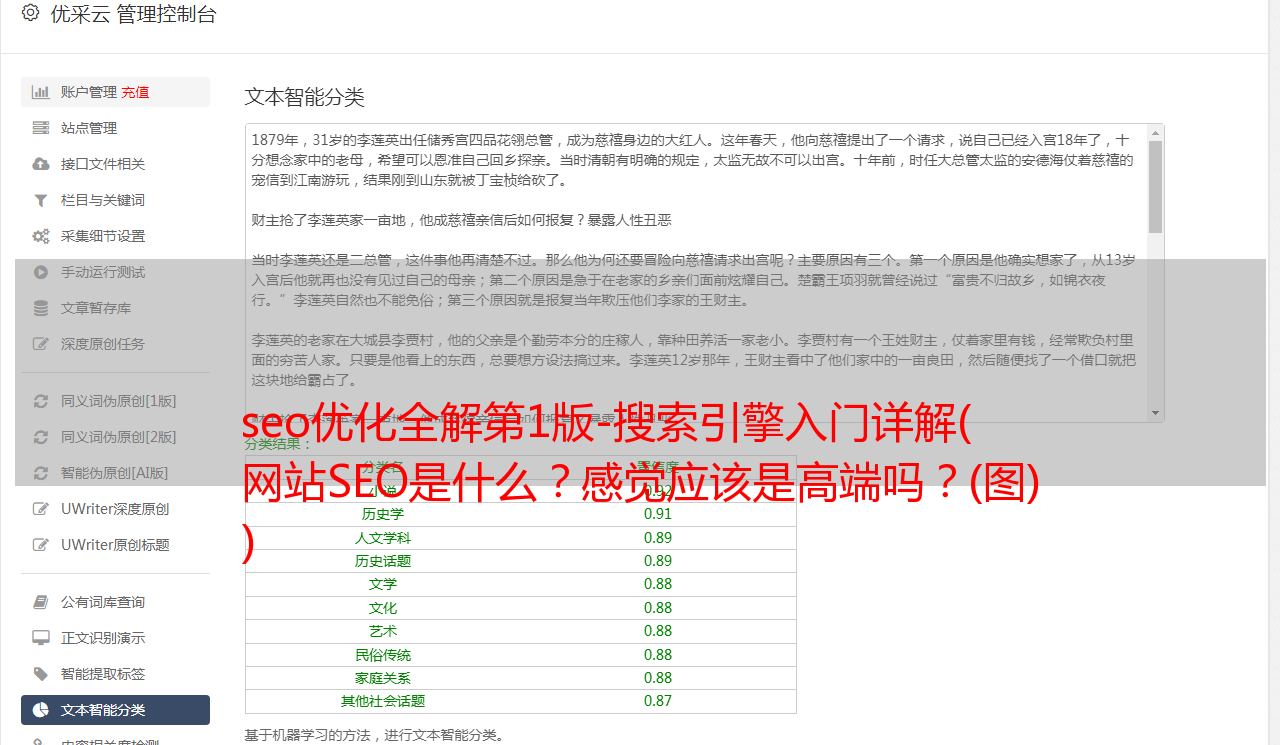1280x745 pixels.
Task: Click the 0.87 confidence value
Action: point(658,701)
